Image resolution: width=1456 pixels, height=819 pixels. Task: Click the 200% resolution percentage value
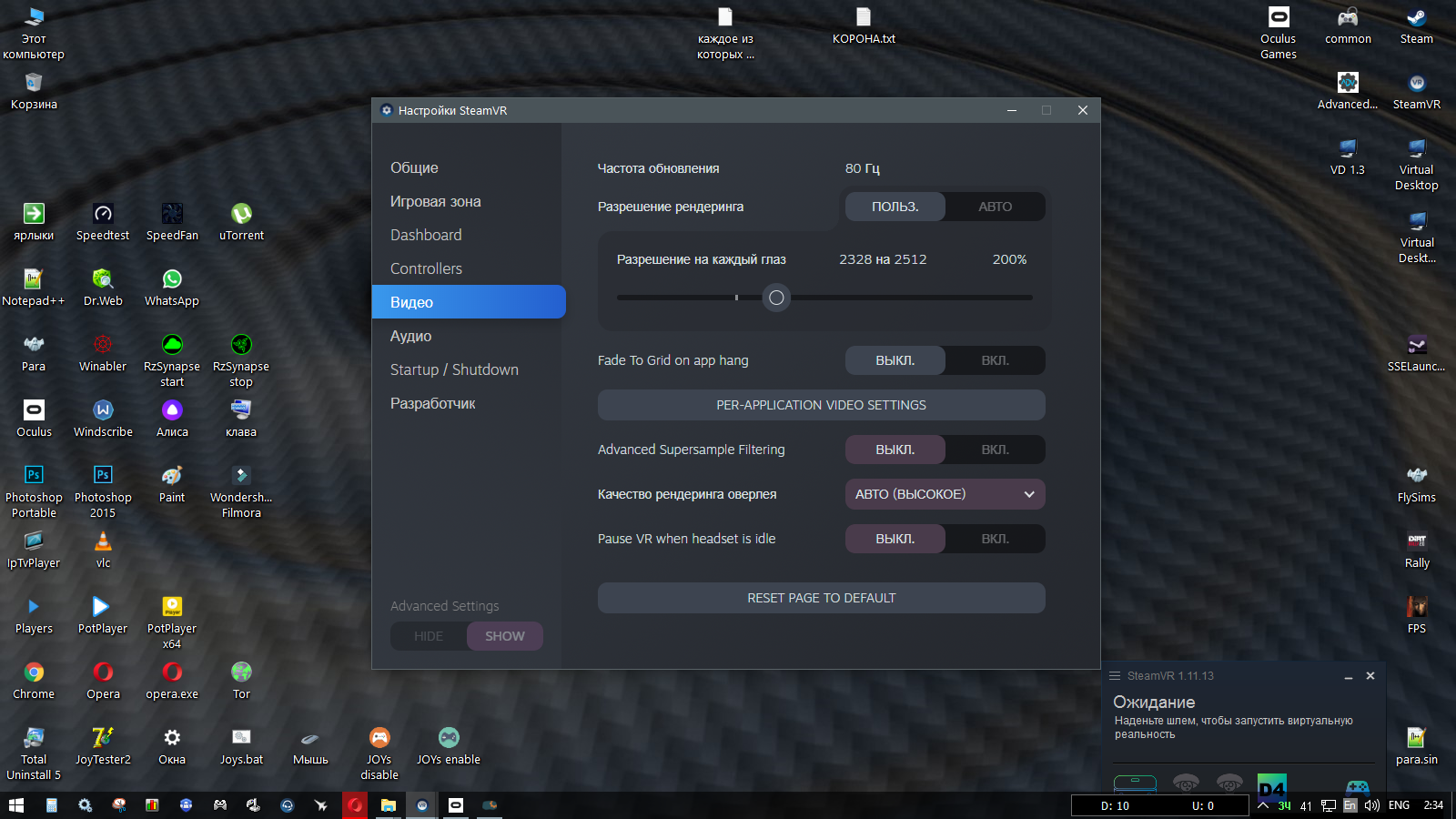point(1009,259)
